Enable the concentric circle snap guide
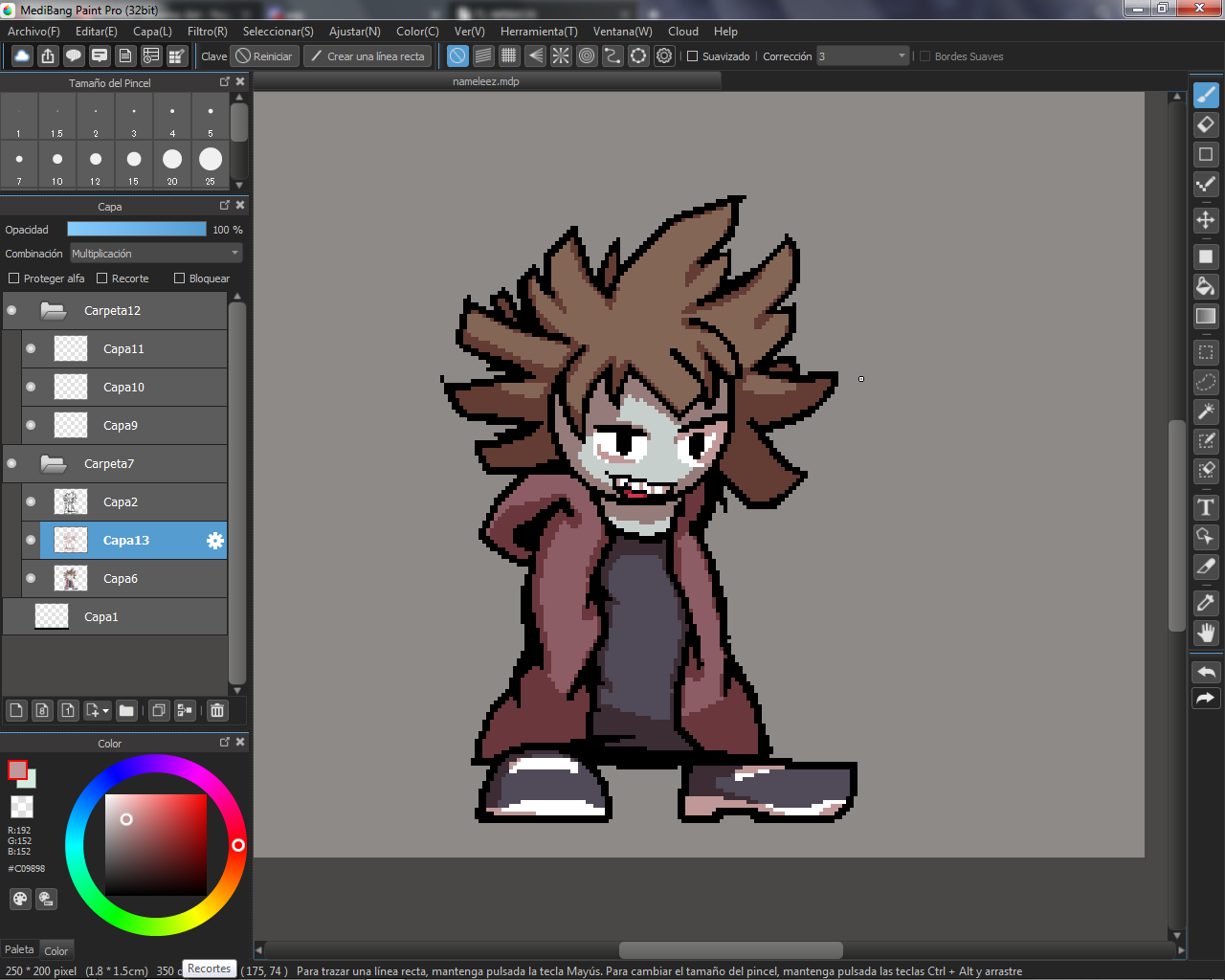1225x980 pixels. coord(587,56)
